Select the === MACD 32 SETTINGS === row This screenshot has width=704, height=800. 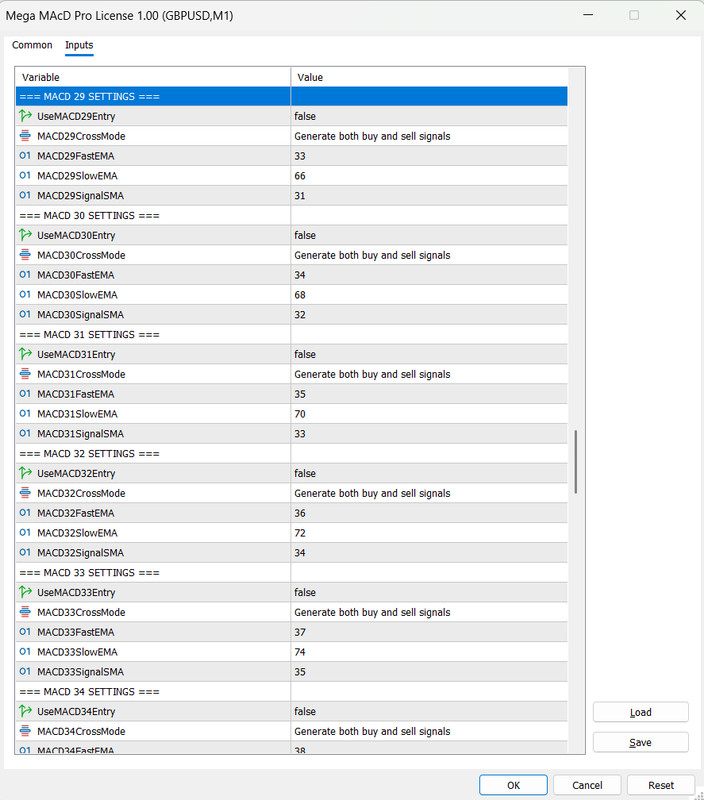tap(291, 453)
